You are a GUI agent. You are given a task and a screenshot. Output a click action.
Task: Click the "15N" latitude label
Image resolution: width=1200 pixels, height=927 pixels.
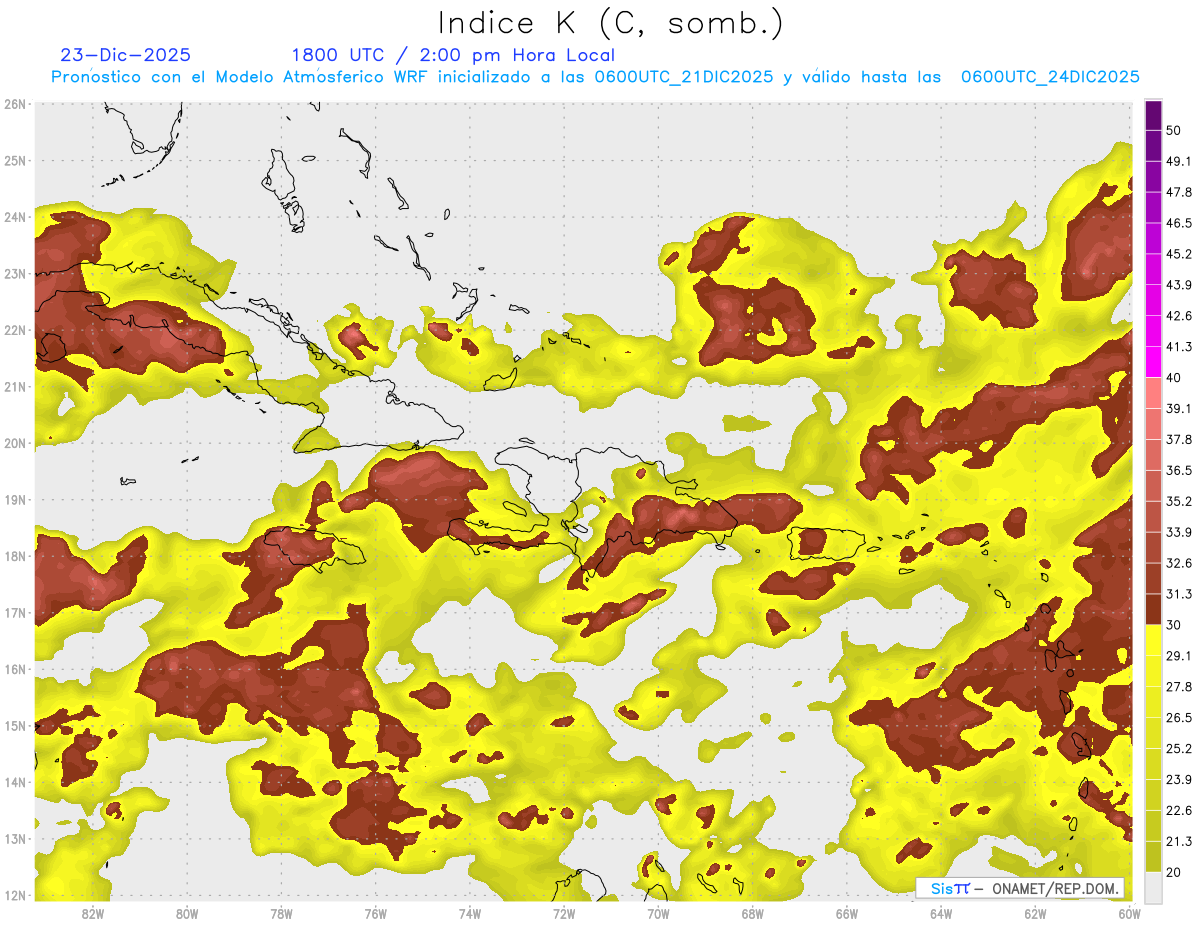(x=15, y=725)
